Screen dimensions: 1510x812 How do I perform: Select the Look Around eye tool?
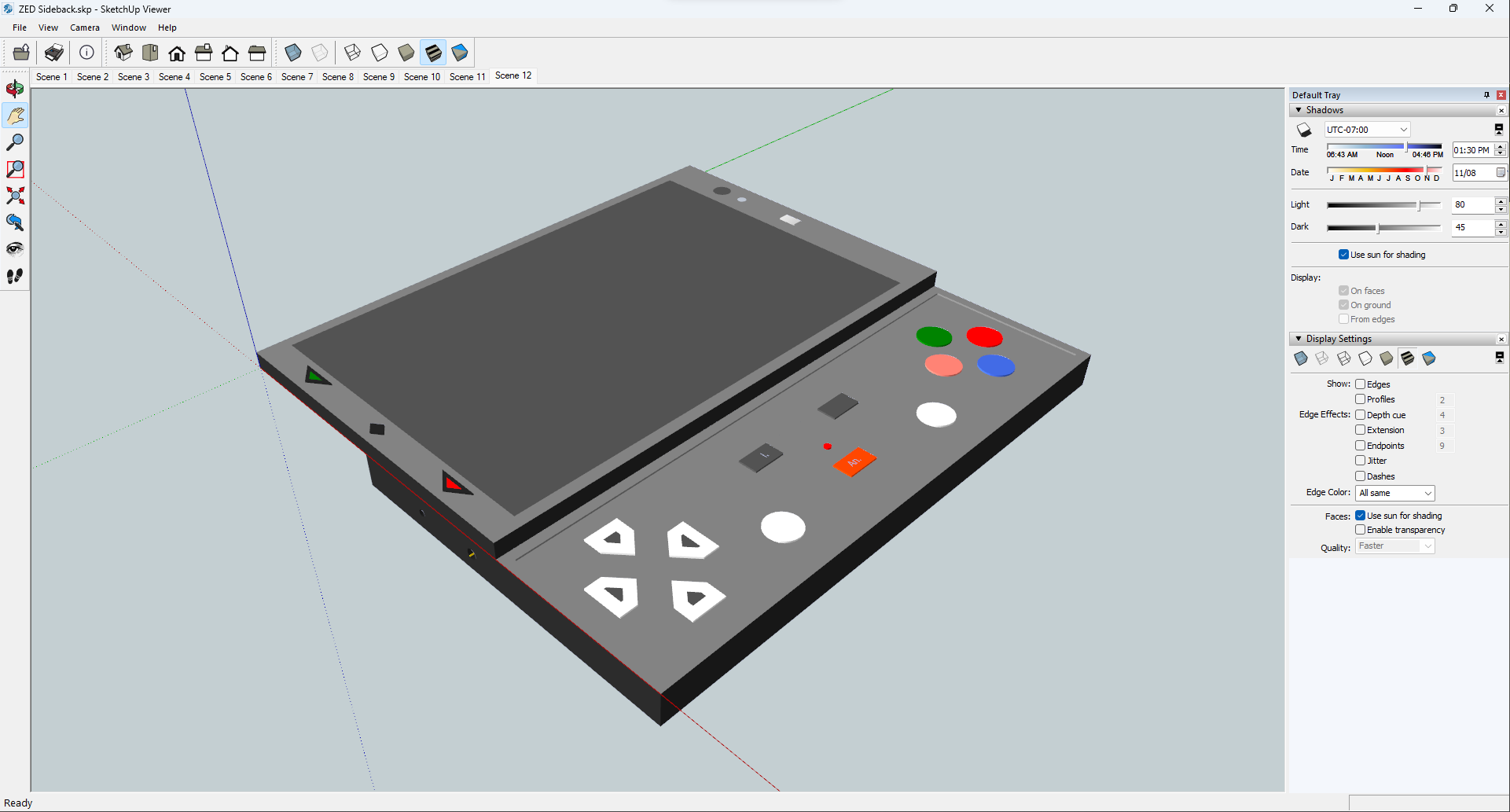[15, 249]
